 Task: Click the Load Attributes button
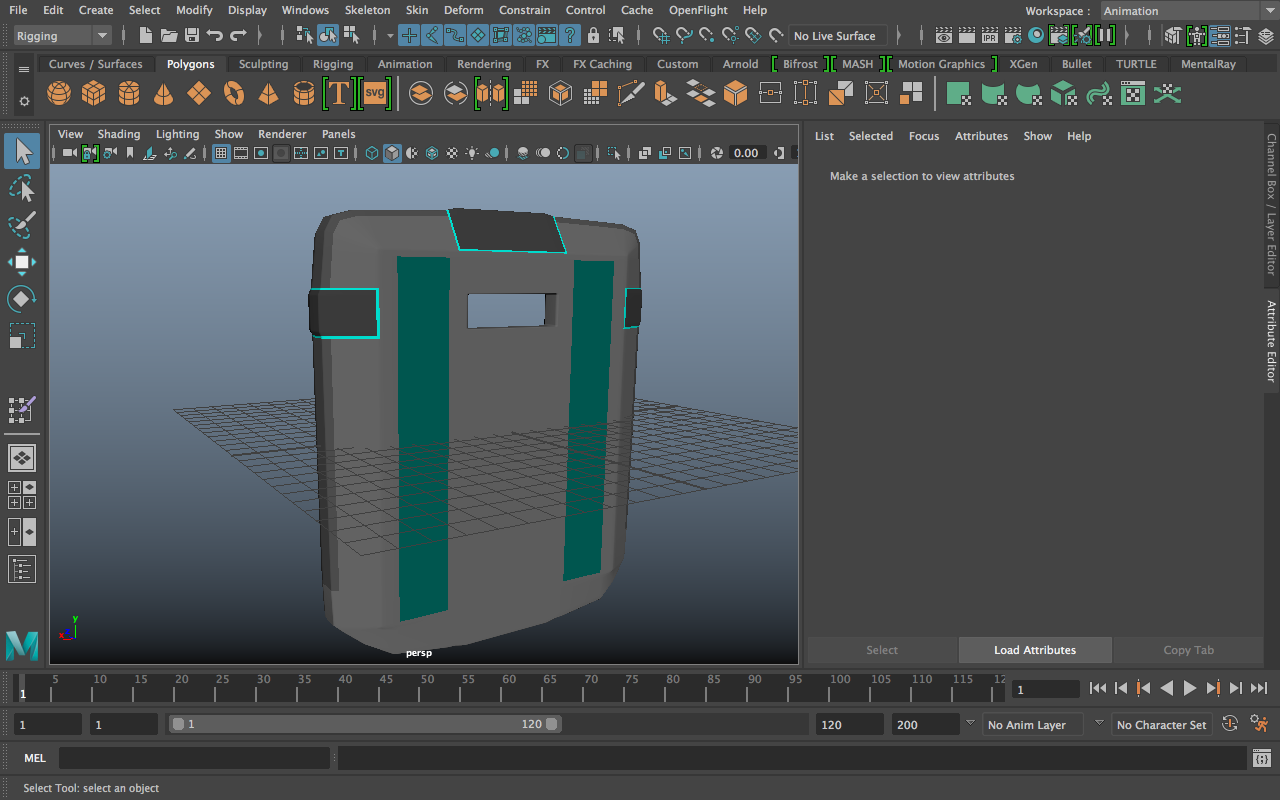pyautogui.click(x=1035, y=650)
